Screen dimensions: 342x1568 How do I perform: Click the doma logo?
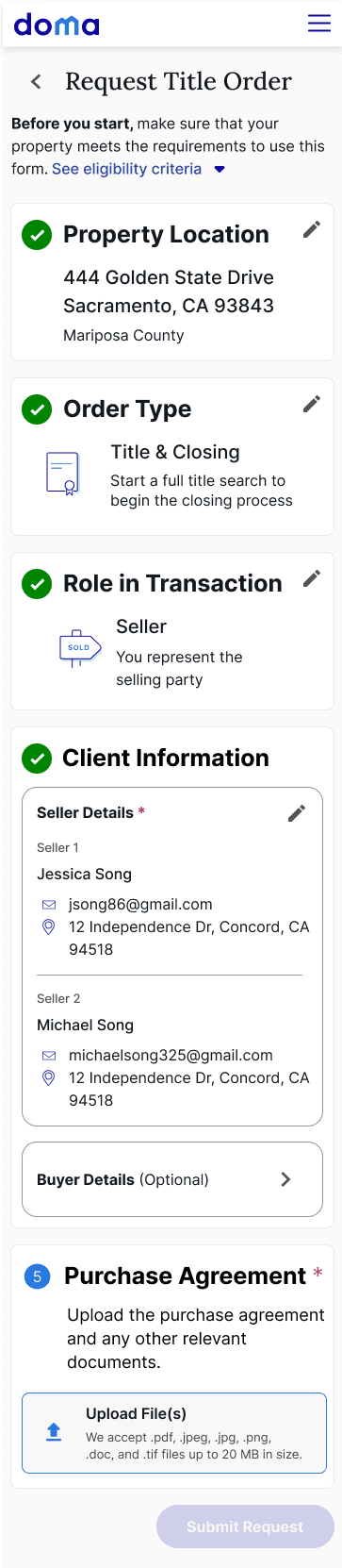click(x=57, y=24)
